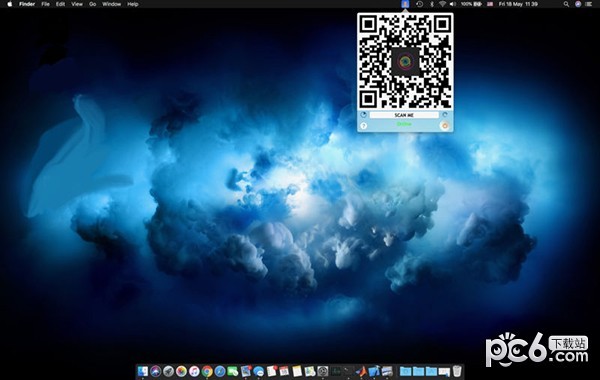The height and width of the screenshot is (380, 600).
Task: Open Spotlight search magnifier icon
Action: 566,4
